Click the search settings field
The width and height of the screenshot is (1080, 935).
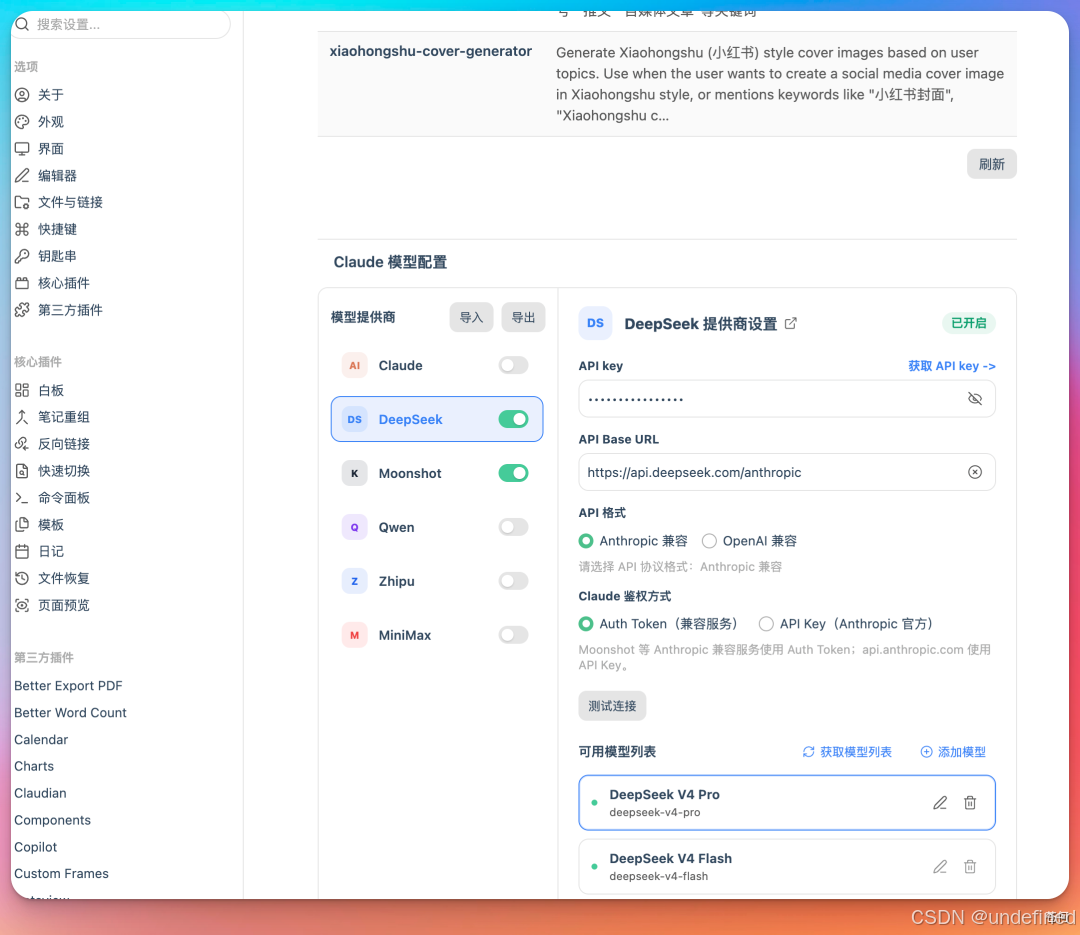tap(121, 25)
